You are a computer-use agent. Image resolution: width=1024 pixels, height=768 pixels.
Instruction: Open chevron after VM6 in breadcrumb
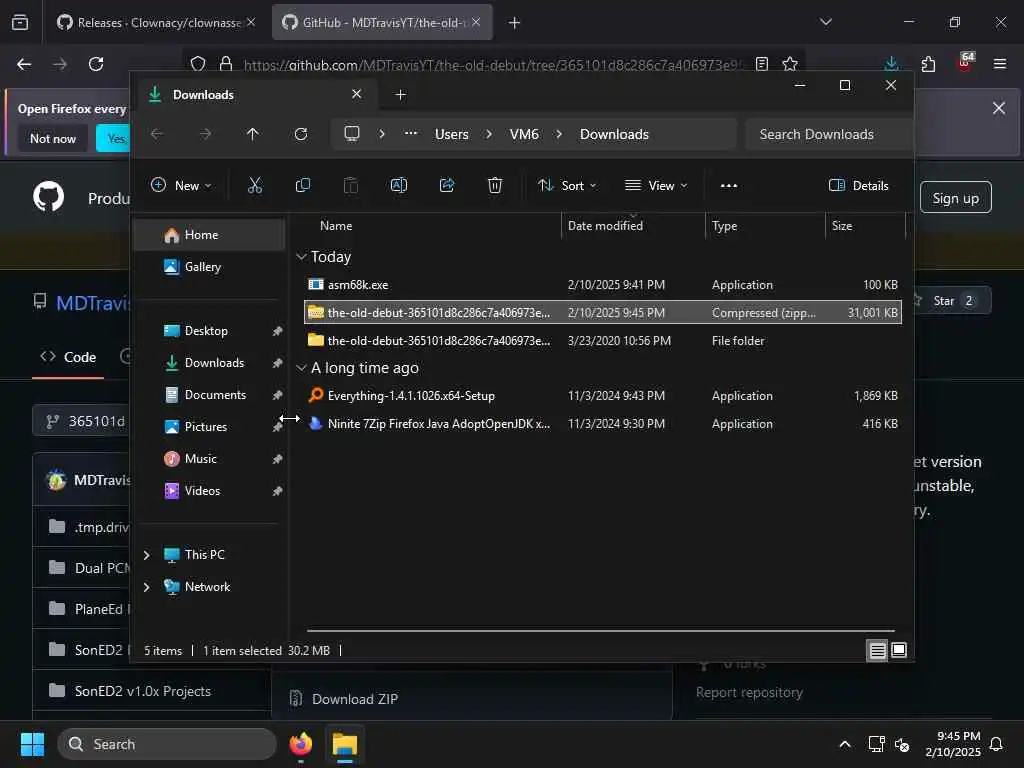[559, 134]
